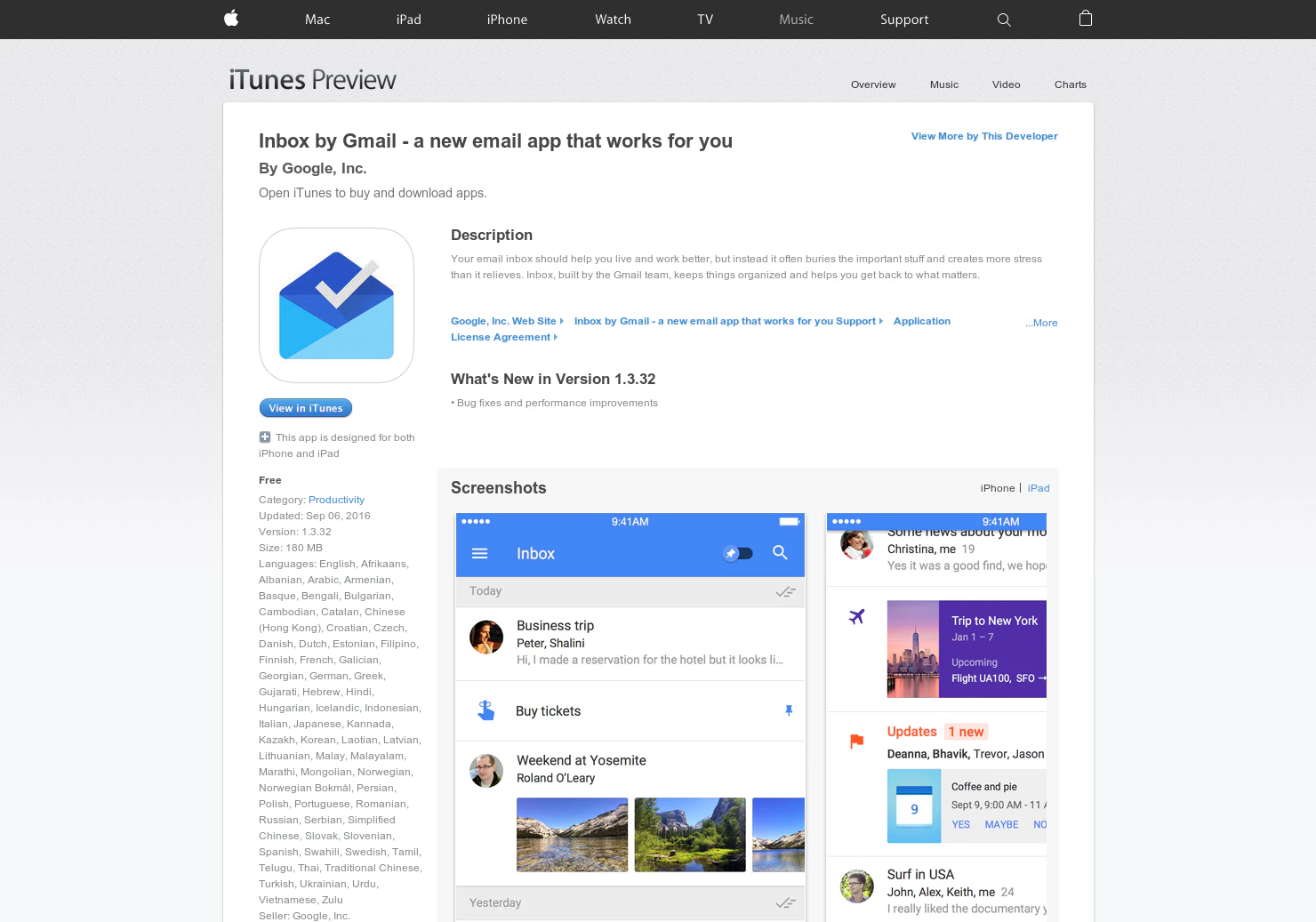Open the Support menu item
Image resolution: width=1316 pixels, height=922 pixels.
pos(904,20)
